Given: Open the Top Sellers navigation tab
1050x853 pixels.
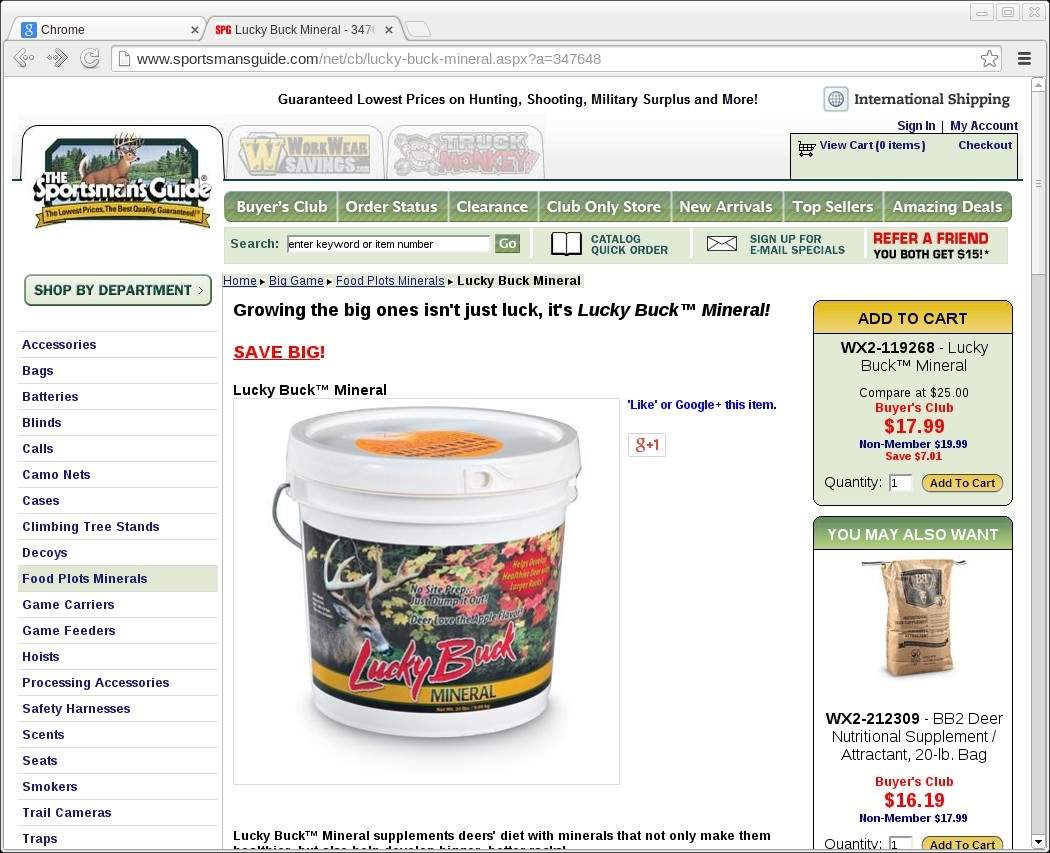Looking at the screenshot, I should point(832,207).
